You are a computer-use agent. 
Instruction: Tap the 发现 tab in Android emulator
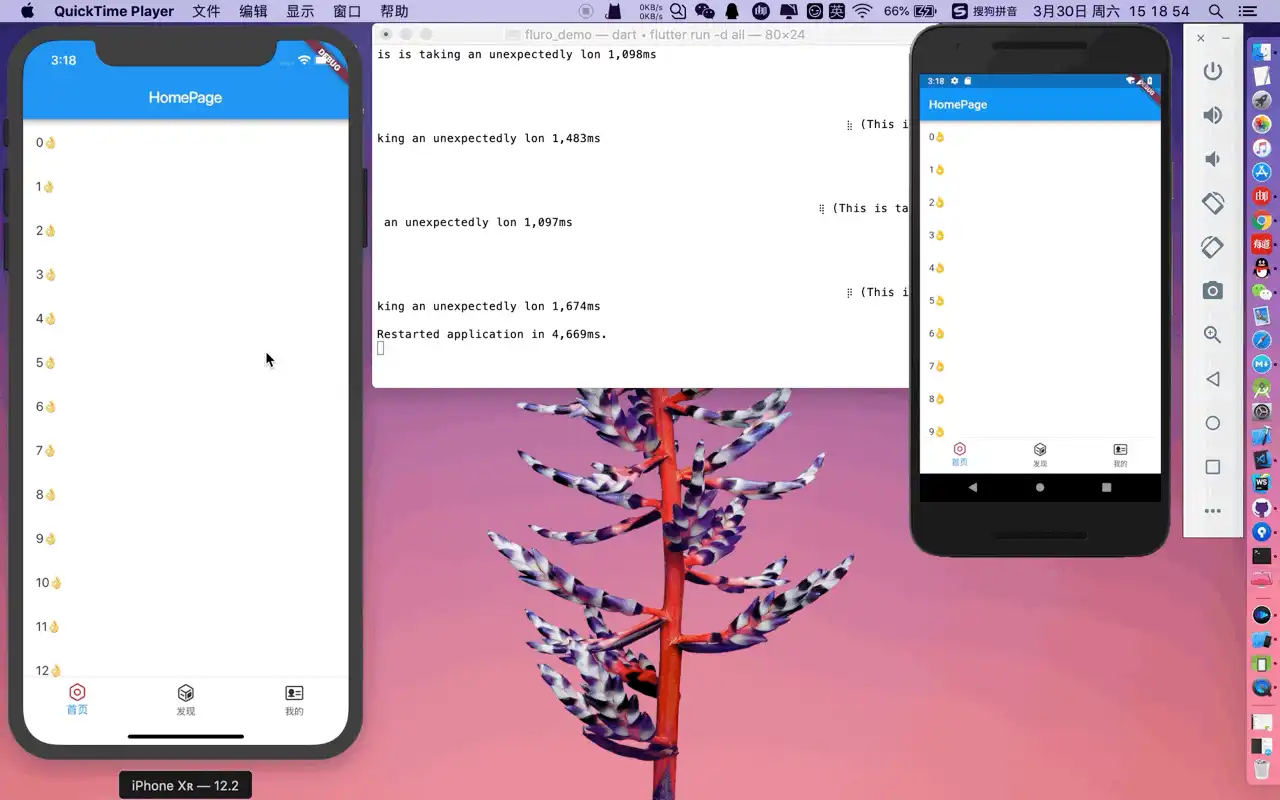click(x=1040, y=455)
